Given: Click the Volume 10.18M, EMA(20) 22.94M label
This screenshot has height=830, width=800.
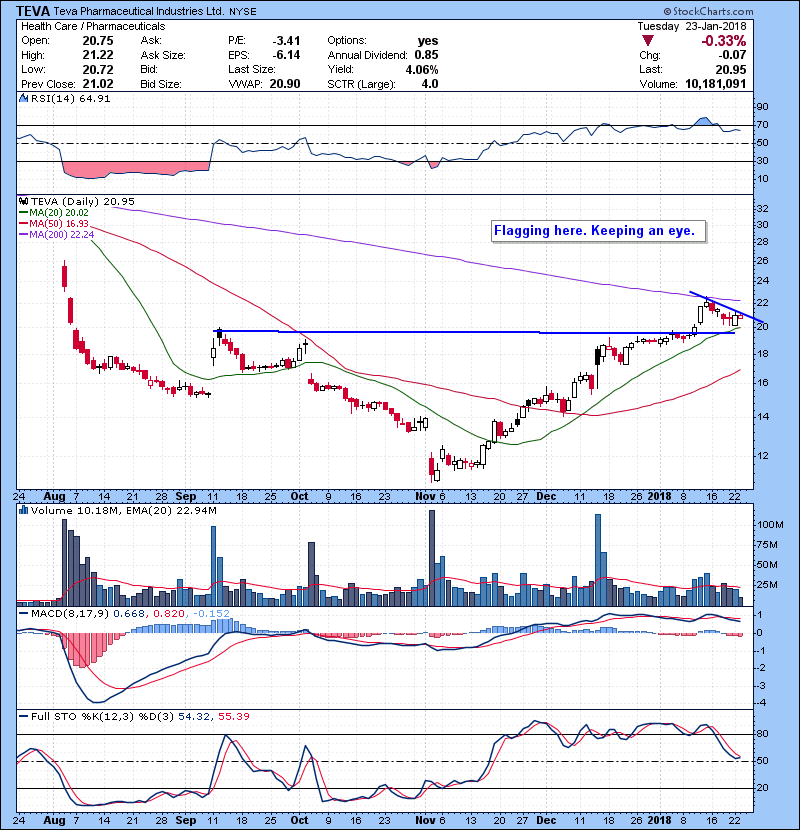Looking at the screenshot, I should pos(123,511).
